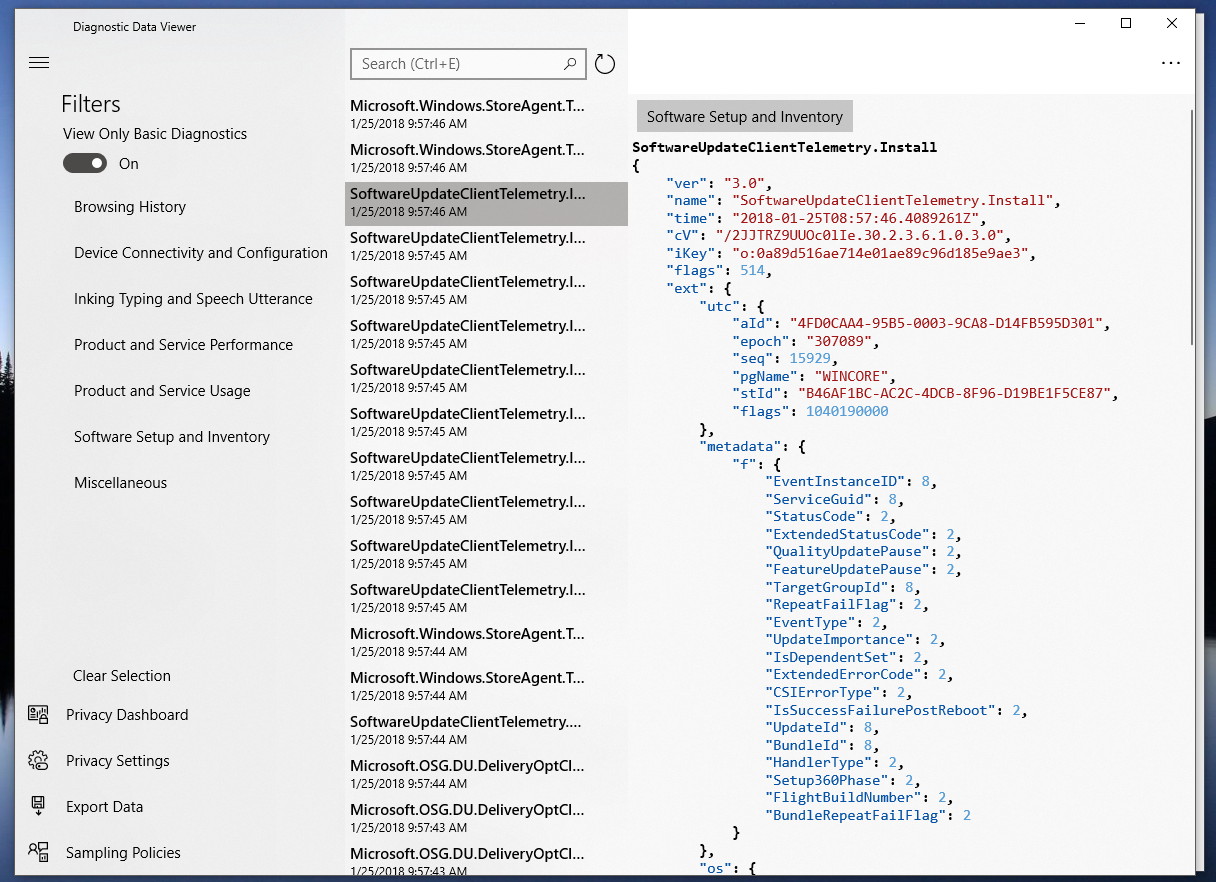This screenshot has height=882, width=1216.
Task: Open Privacy Dashboard link
Action: 127,715
